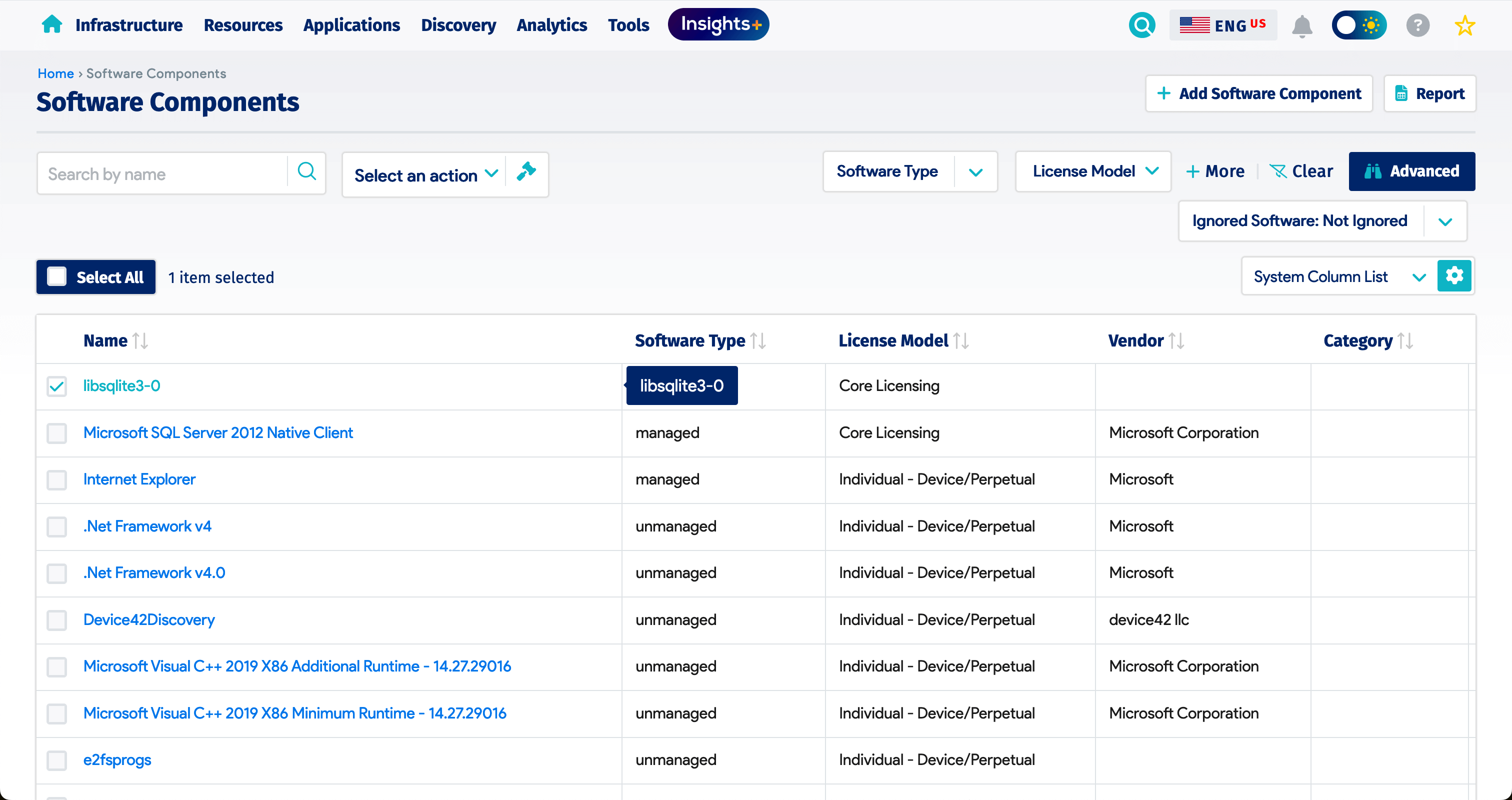Toggle the Select All checkbox

57,276
